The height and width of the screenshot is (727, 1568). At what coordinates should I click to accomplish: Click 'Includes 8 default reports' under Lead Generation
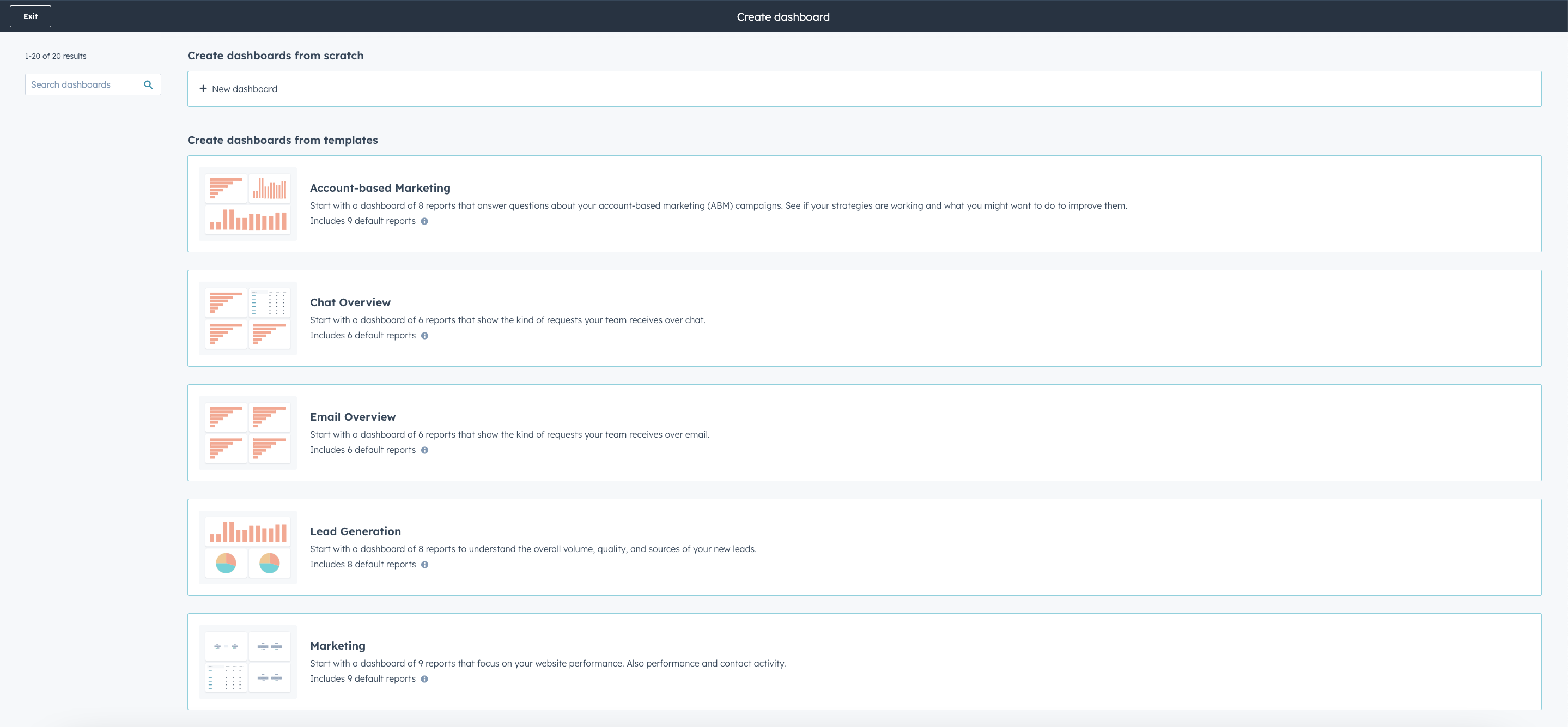tap(363, 565)
